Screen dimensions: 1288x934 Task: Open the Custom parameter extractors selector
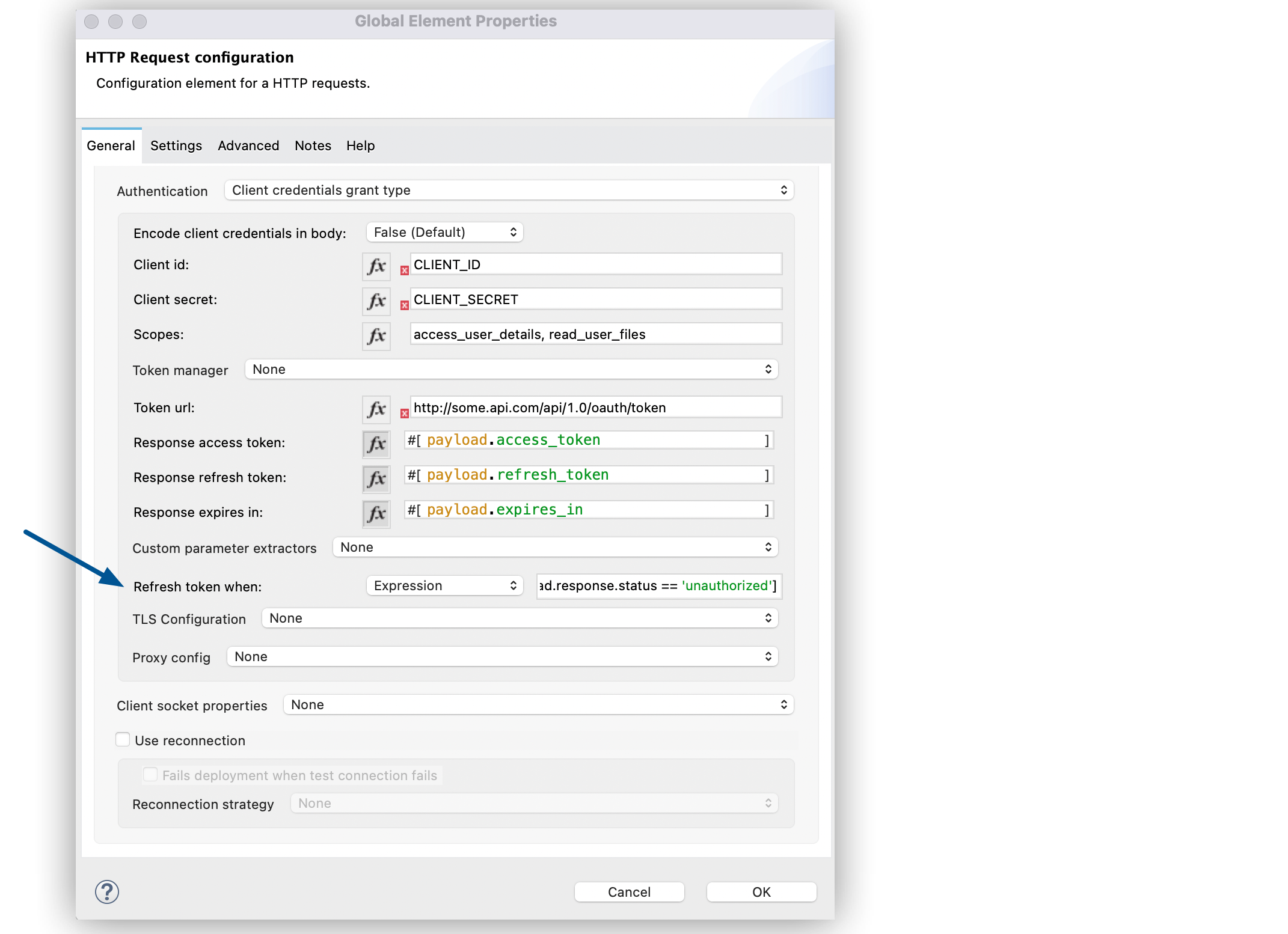point(554,548)
